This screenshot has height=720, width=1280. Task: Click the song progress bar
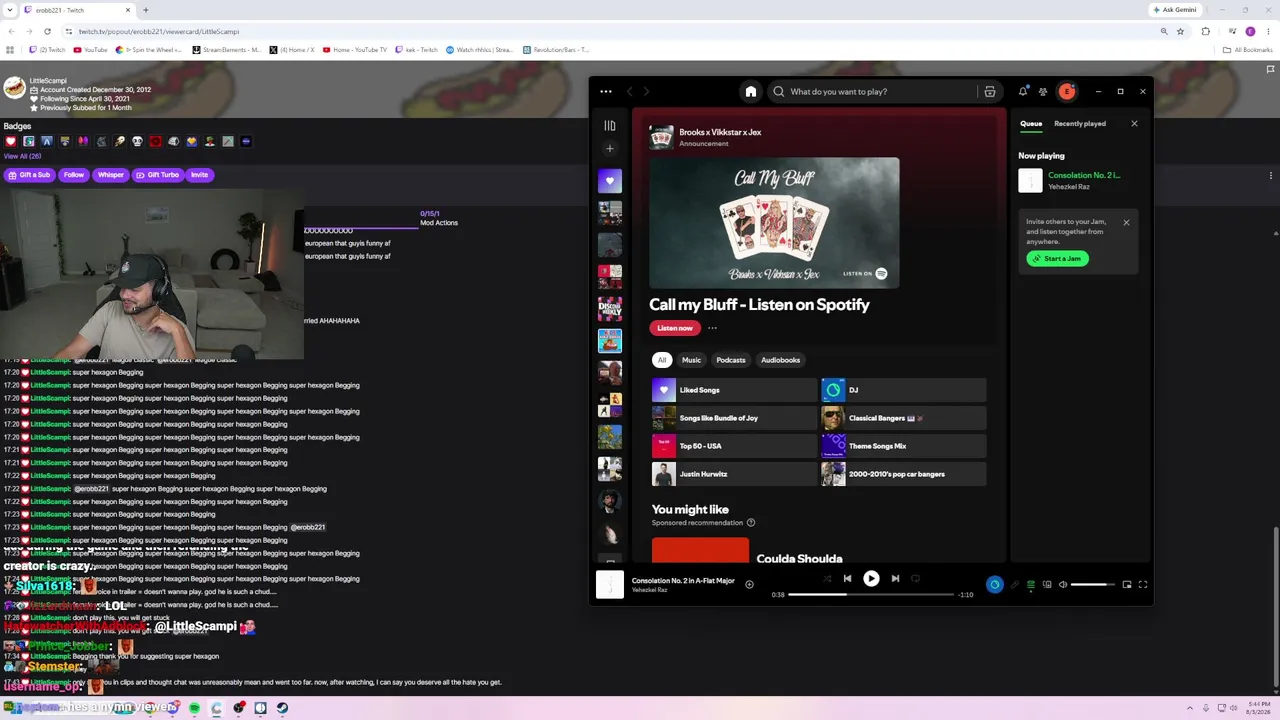(x=871, y=594)
